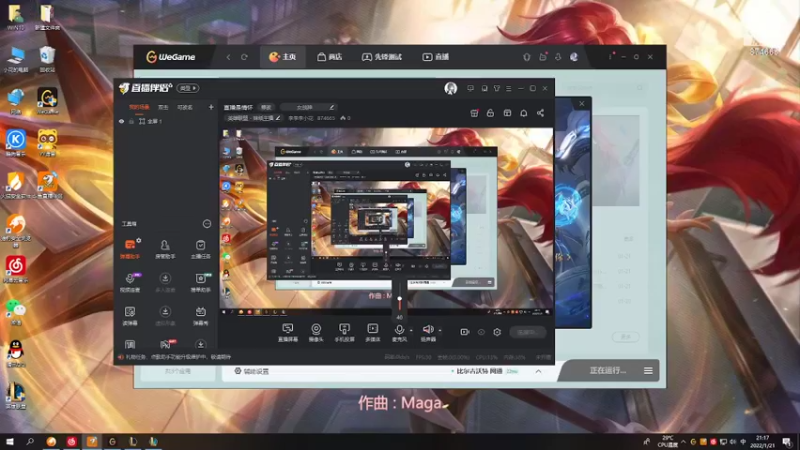Screen dimensions: 800x450
Task: Click the layout icon above preview
Action: coord(507,113)
